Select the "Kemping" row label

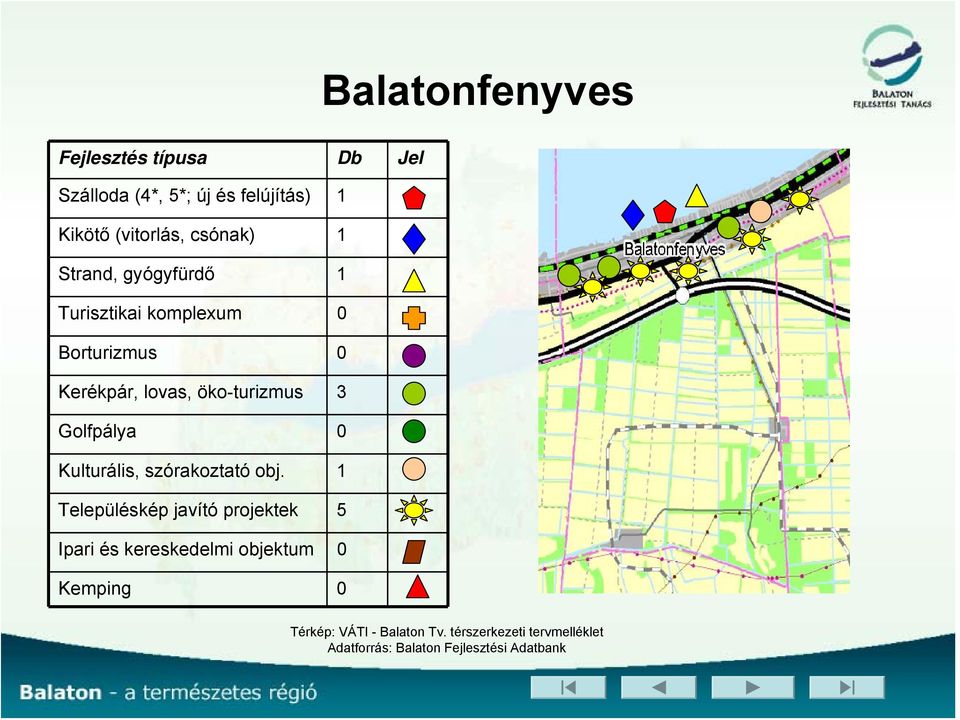(x=95, y=589)
